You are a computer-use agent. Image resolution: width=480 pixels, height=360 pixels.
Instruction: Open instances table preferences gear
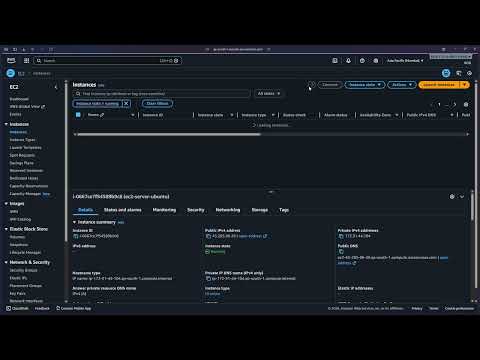click(466, 104)
